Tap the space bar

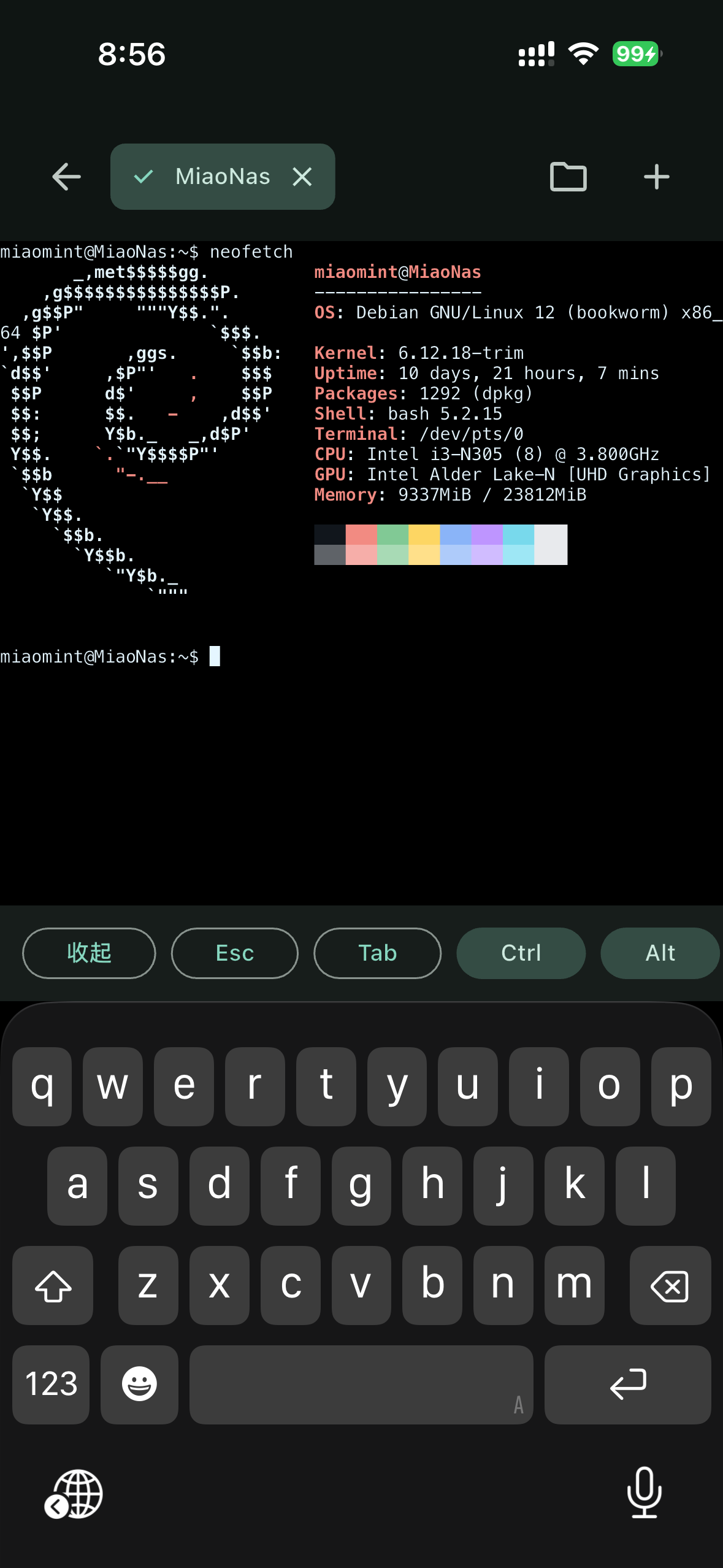pyautogui.click(x=361, y=1384)
